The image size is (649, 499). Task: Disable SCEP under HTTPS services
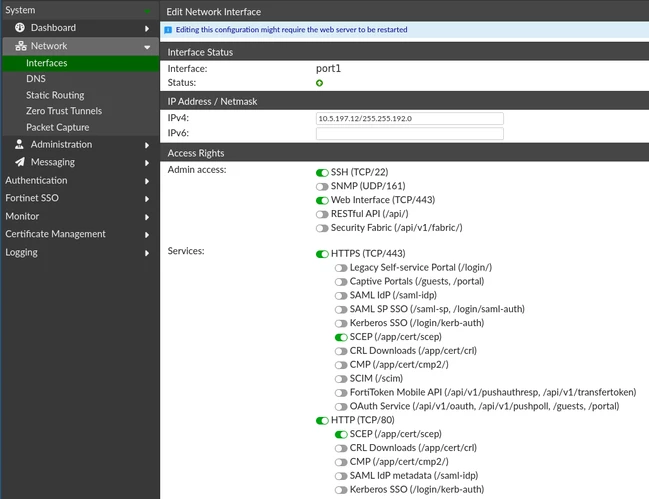(x=341, y=337)
